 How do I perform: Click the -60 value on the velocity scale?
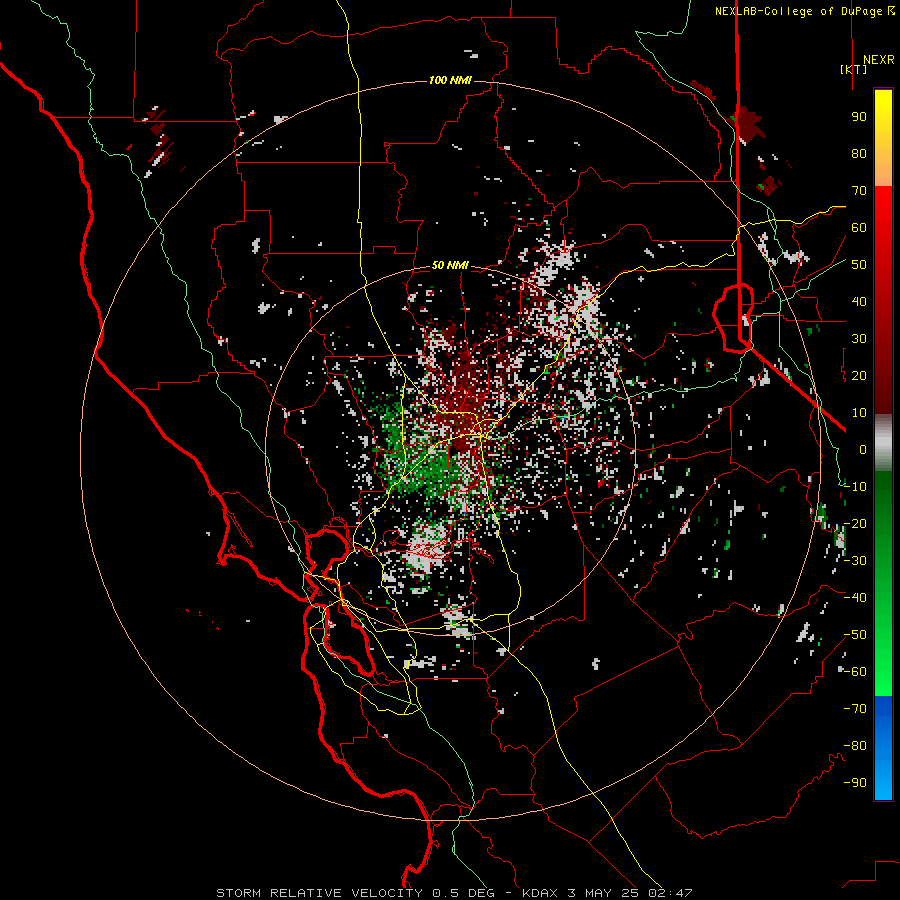pos(855,672)
